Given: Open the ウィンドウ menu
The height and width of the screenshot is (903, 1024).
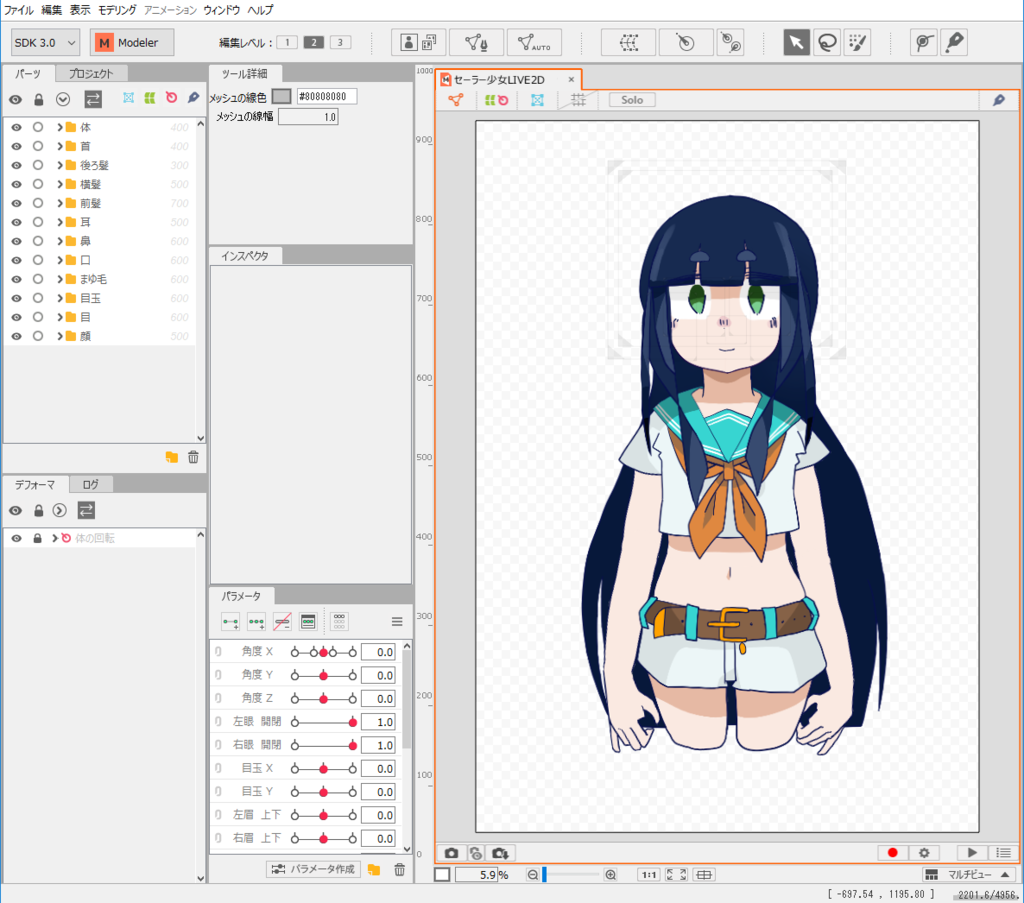Looking at the screenshot, I should coord(221,10).
